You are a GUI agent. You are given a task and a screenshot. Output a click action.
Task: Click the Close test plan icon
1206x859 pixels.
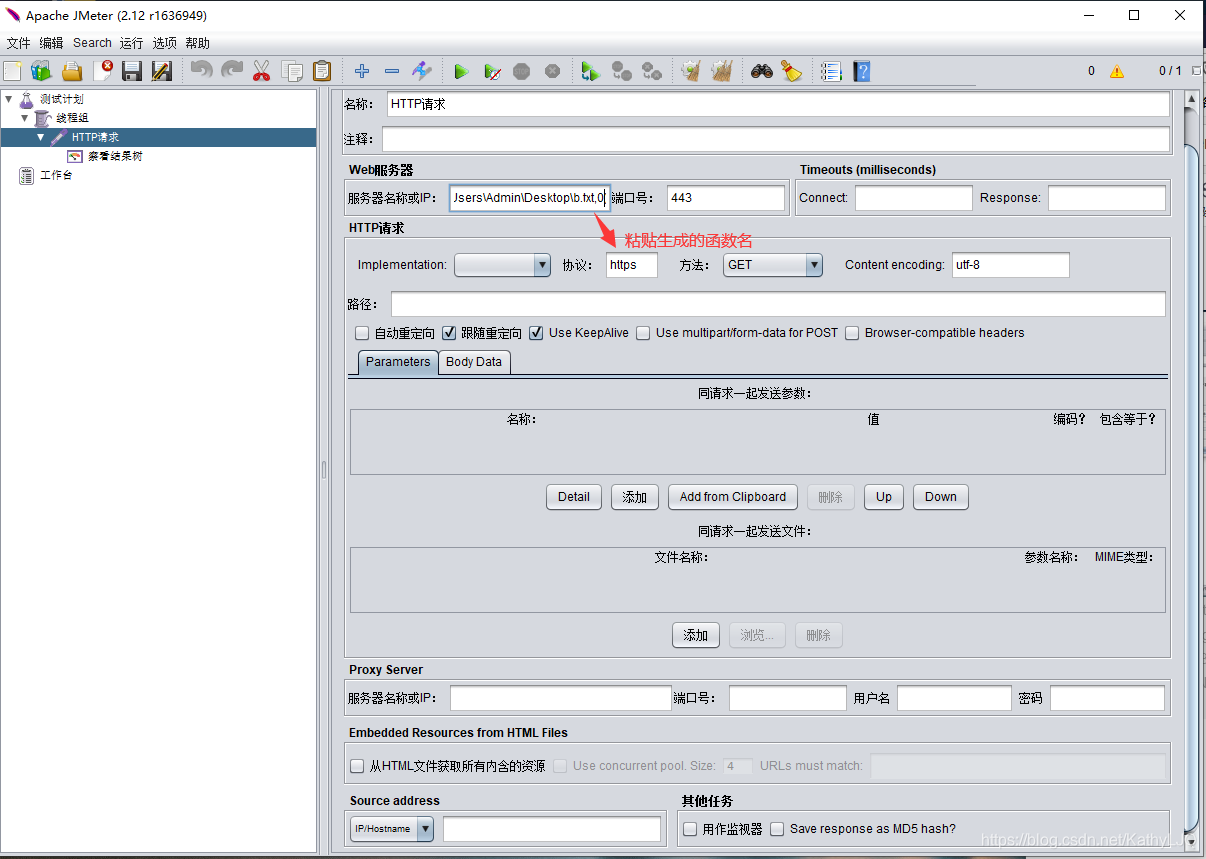point(102,71)
